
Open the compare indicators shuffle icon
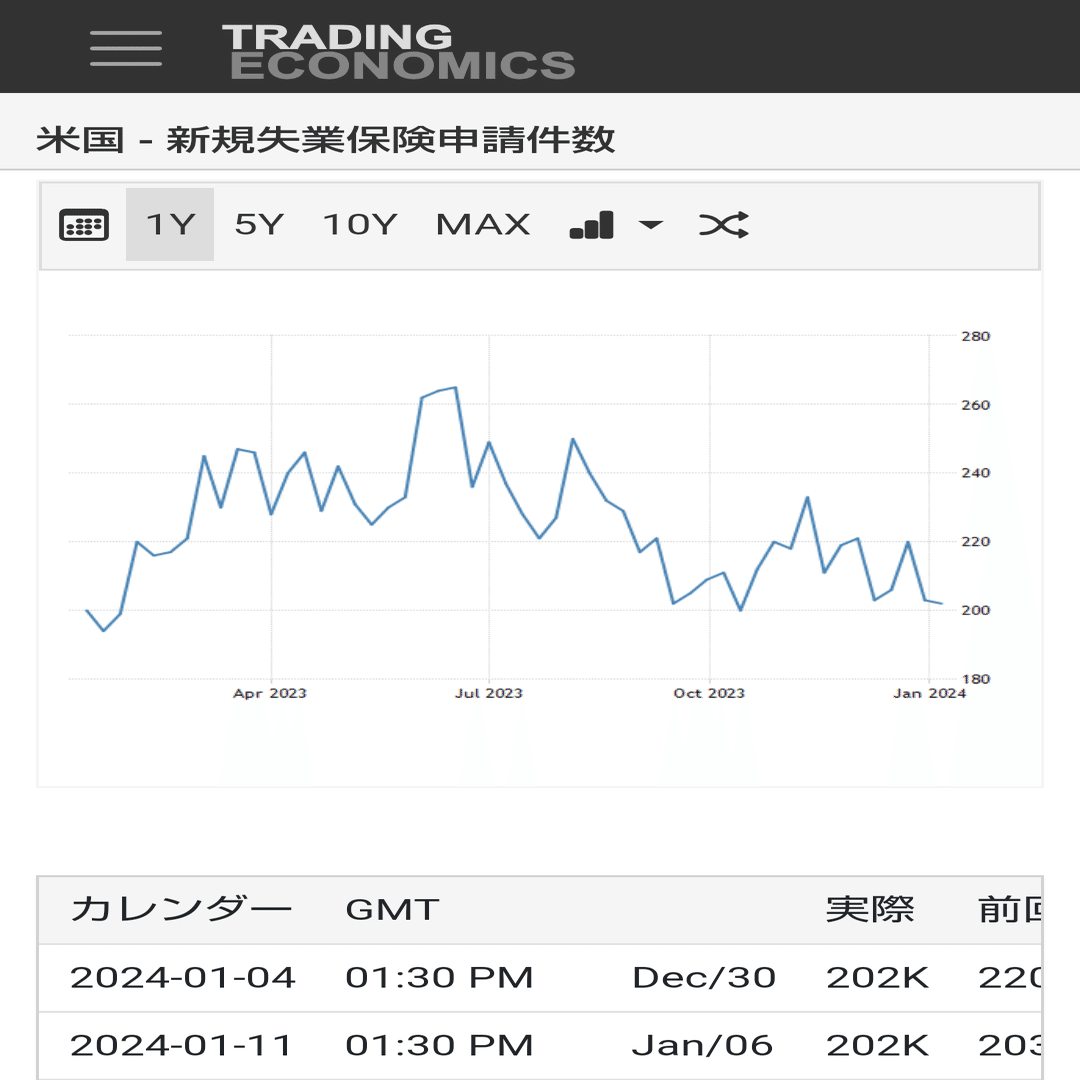(724, 225)
